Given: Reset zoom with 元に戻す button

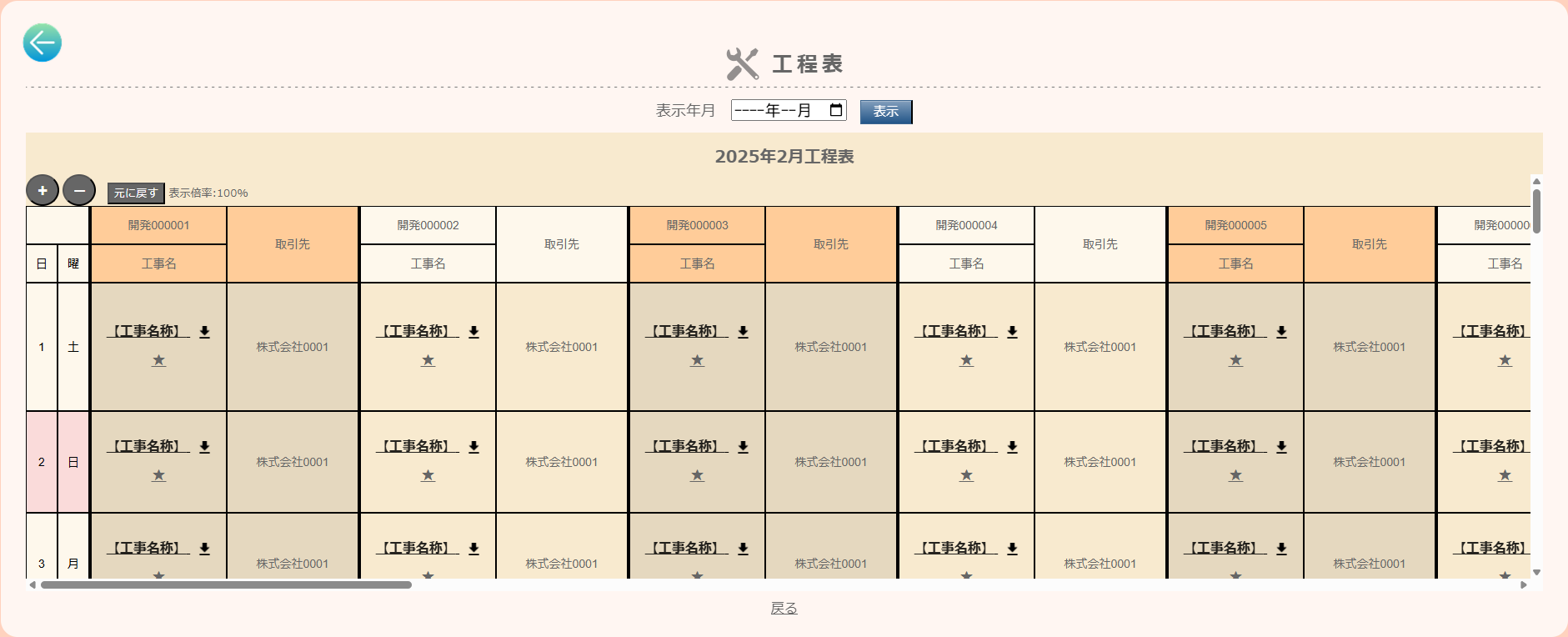Looking at the screenshot, I should click(x=136, y=193).
